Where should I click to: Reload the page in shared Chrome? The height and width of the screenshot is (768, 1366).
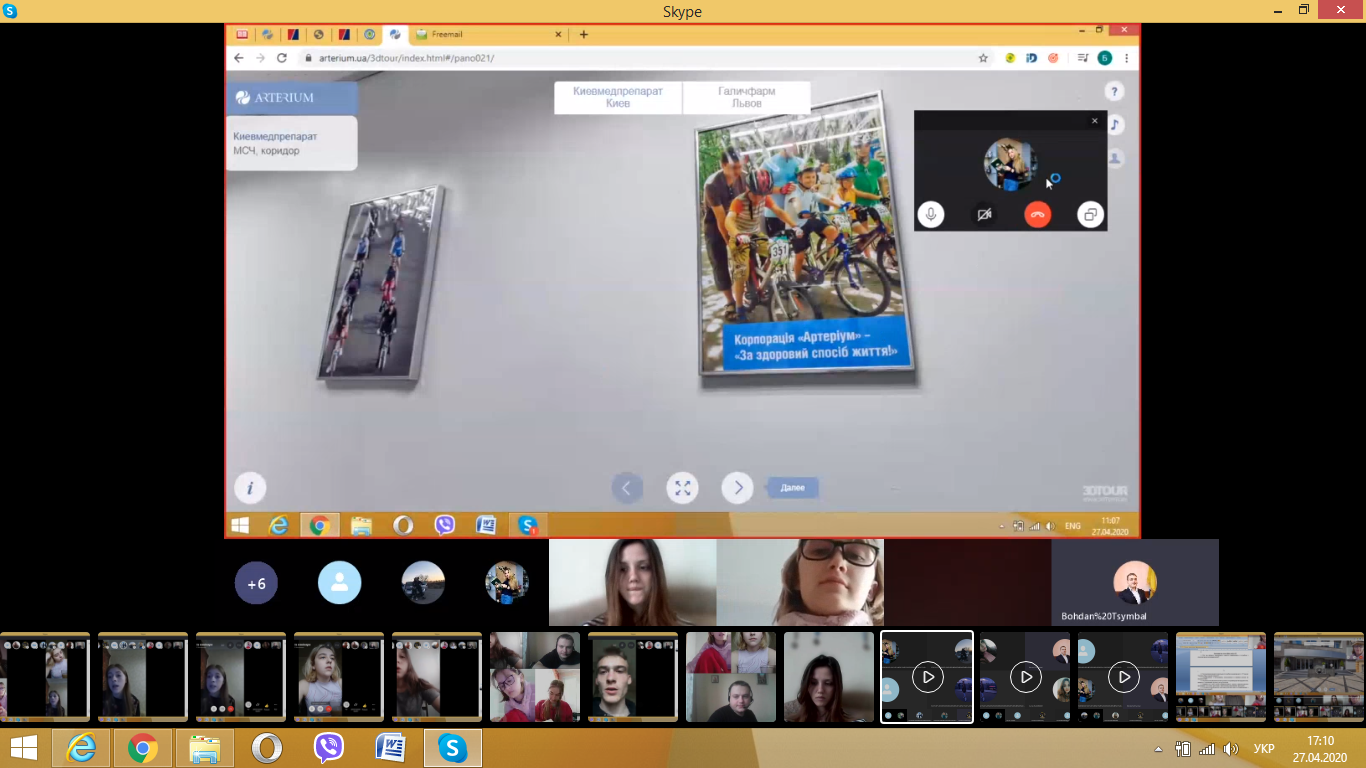pos(283,58)
